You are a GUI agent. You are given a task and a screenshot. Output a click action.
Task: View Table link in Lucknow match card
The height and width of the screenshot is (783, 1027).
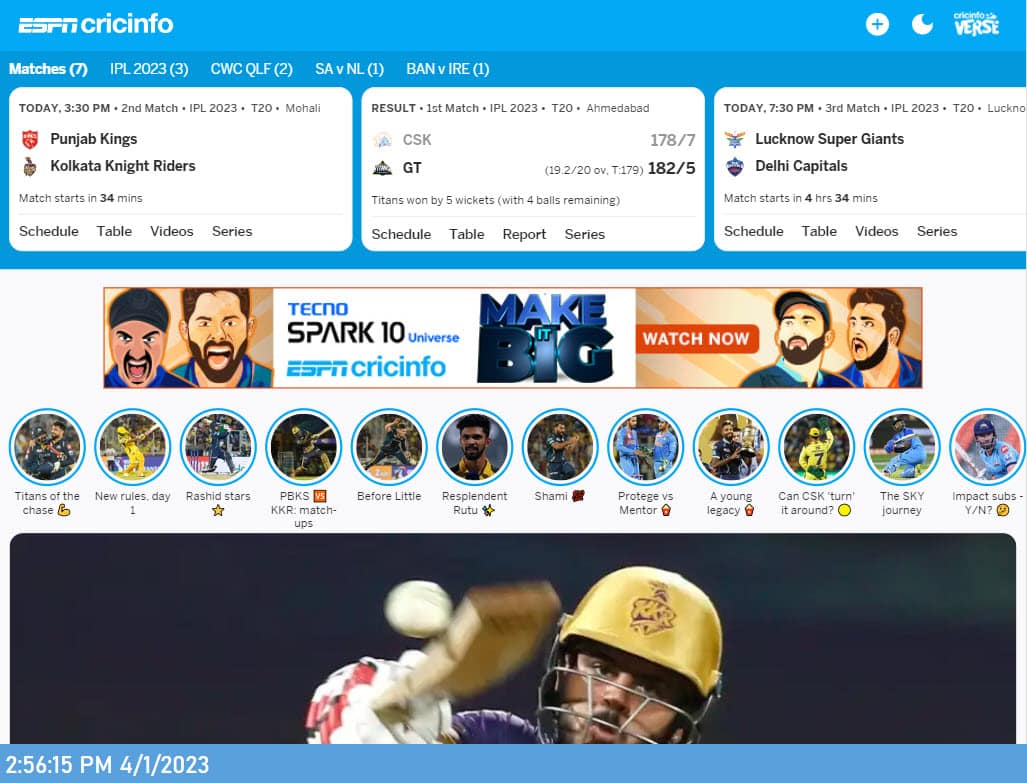coord(819,231)
